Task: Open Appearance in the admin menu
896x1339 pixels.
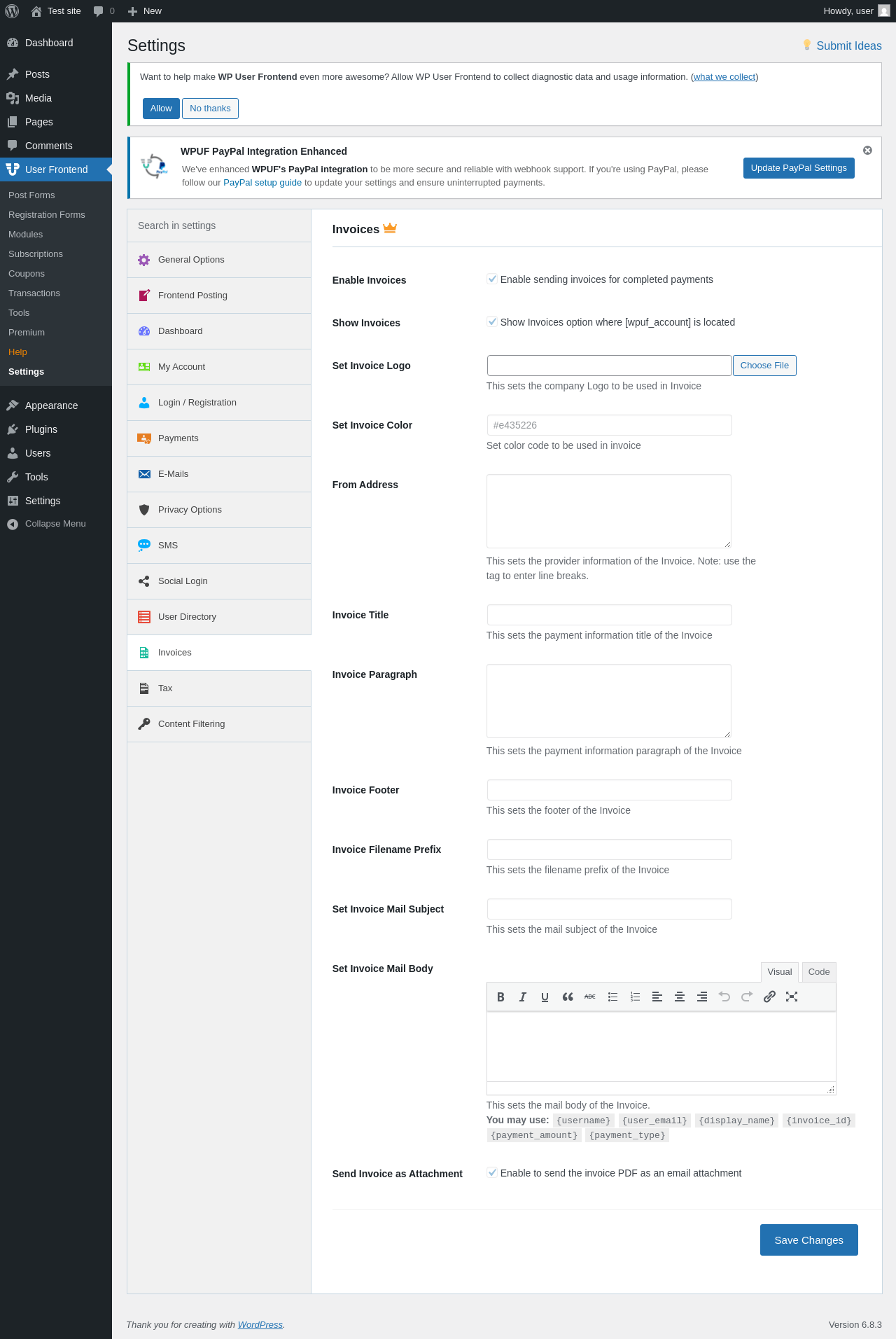Action: coord(56,405)
